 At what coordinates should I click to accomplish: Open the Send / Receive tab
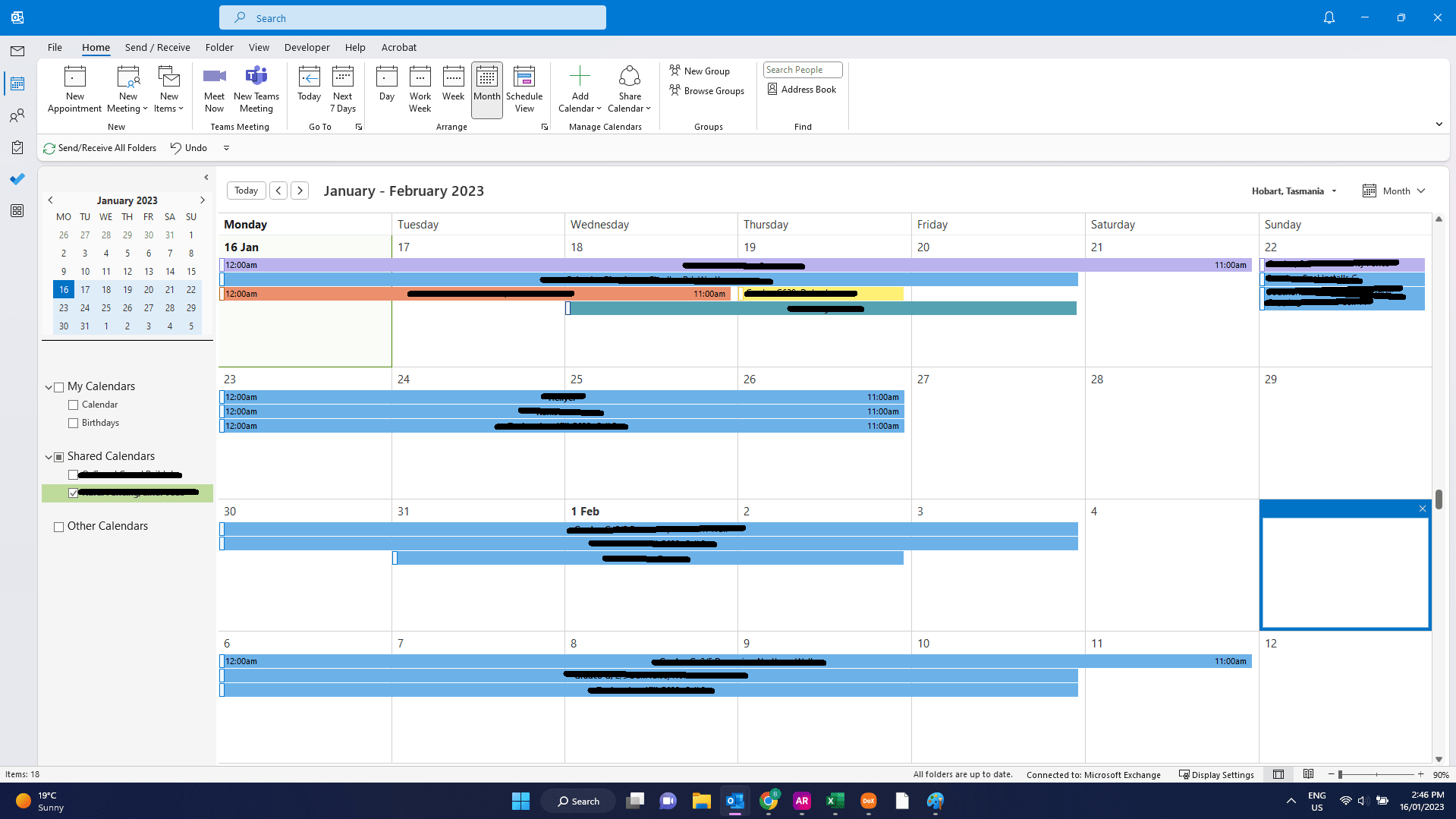click(158, 47)
